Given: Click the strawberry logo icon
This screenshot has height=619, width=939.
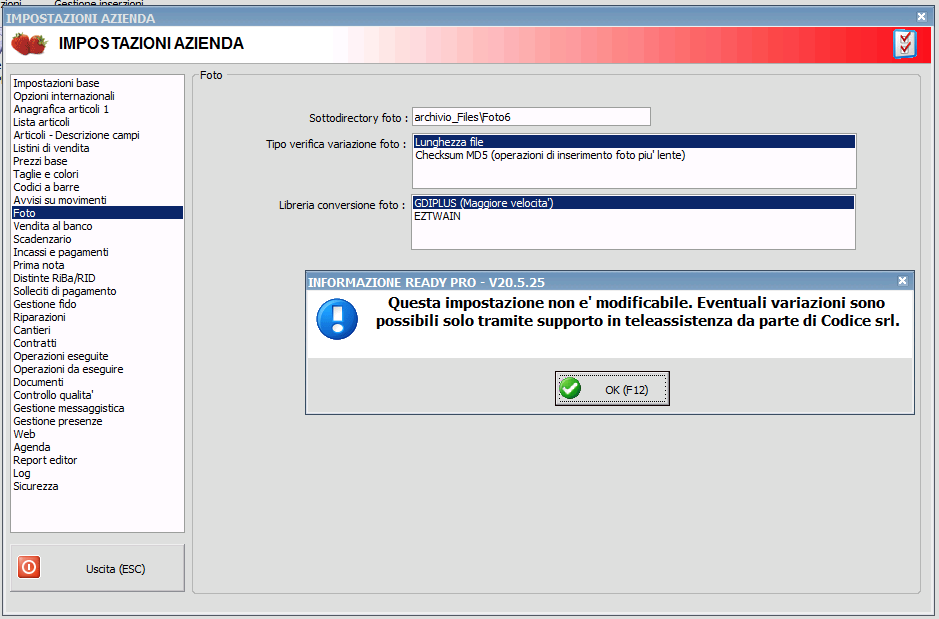Looking at the screenshot, I should pos(29,44).
